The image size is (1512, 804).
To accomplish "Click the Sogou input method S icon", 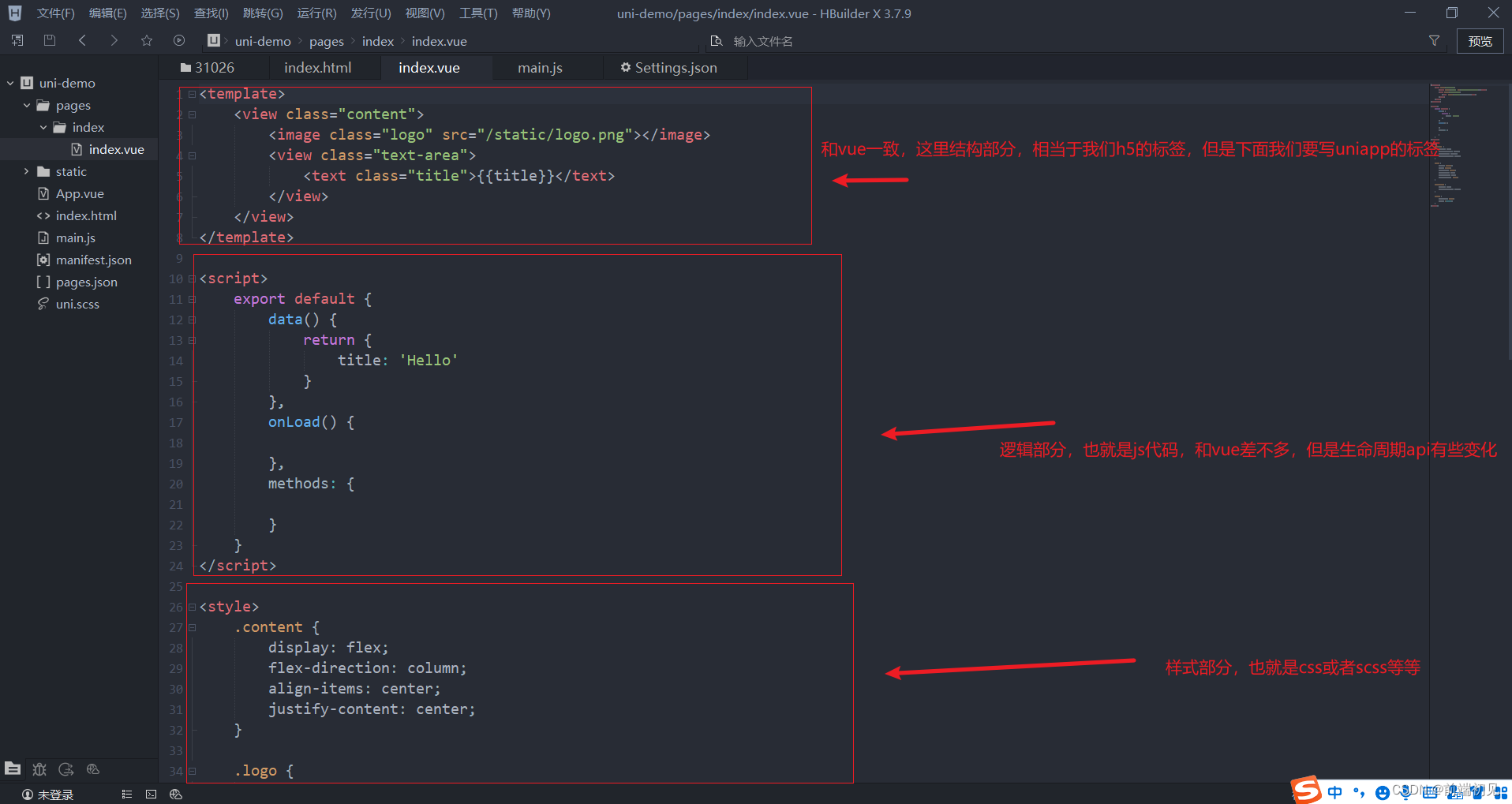I will pyautogui.click(x=1306, y=790).
